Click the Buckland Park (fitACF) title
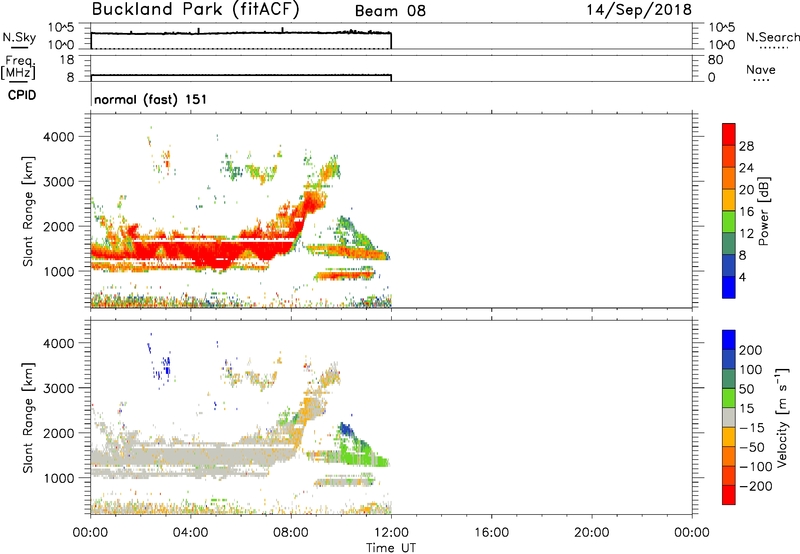The image size is (800, 554). pyautogui.click(x=195, y=10)
